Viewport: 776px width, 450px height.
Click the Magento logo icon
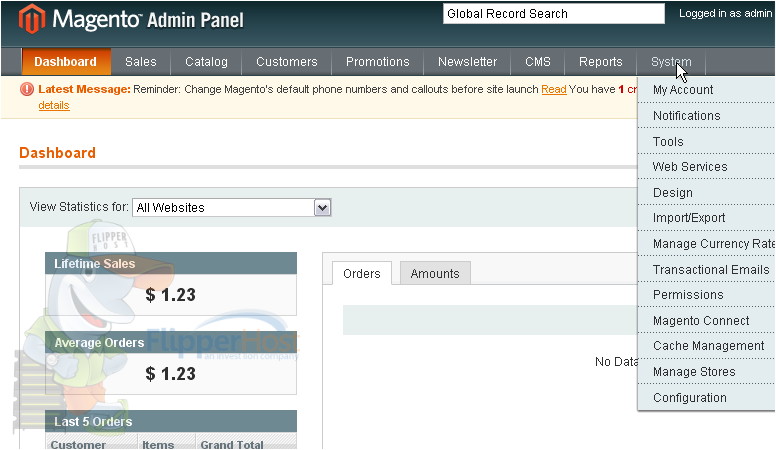[x=32, y=19]
